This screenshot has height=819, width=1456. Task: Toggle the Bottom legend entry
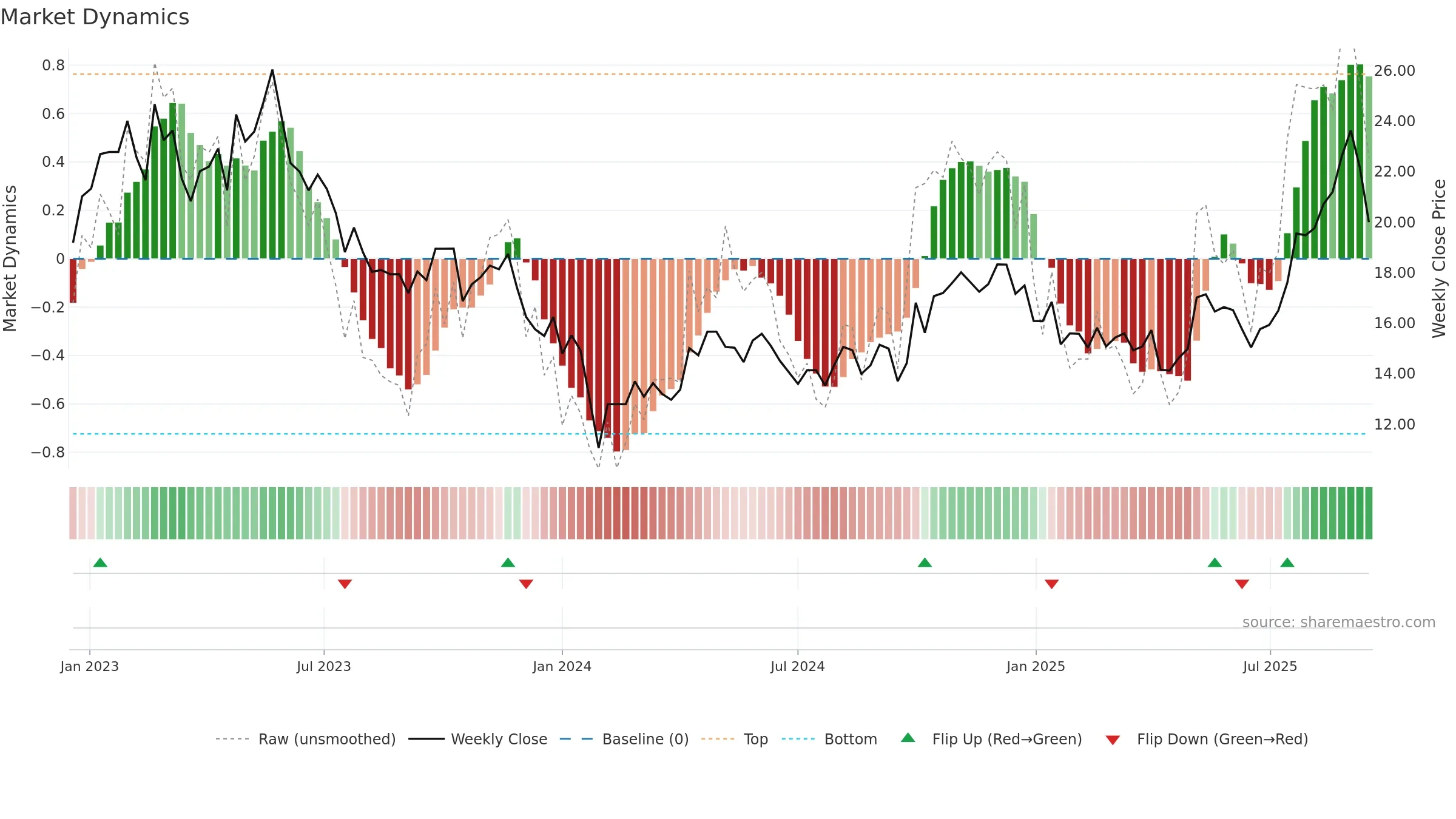[829, 739]
